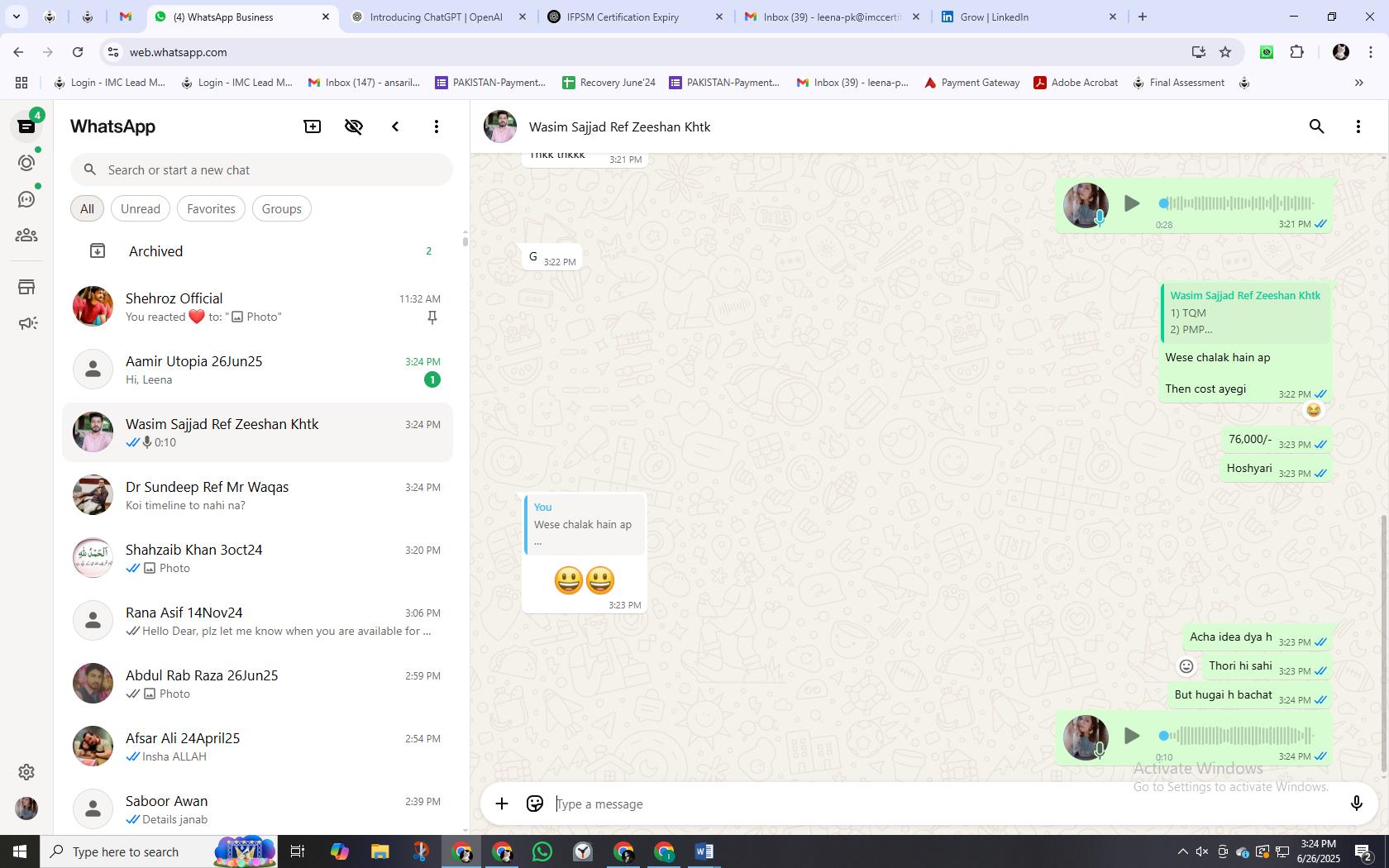This screenshot has height=868, width=1389.
Task: Open Recovery June'24 bookmark
Action: tap(609, 83)
